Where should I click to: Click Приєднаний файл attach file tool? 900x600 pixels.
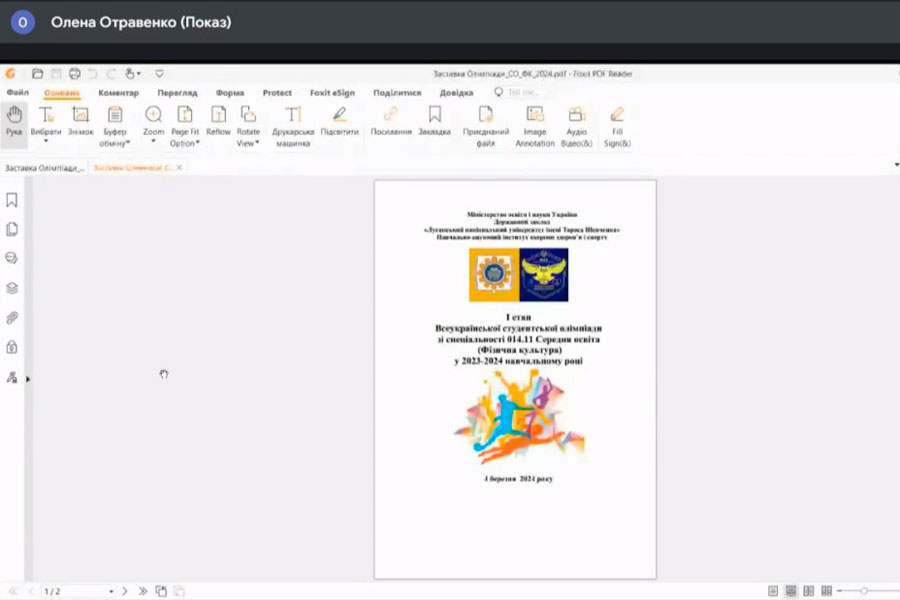[486, 126]
